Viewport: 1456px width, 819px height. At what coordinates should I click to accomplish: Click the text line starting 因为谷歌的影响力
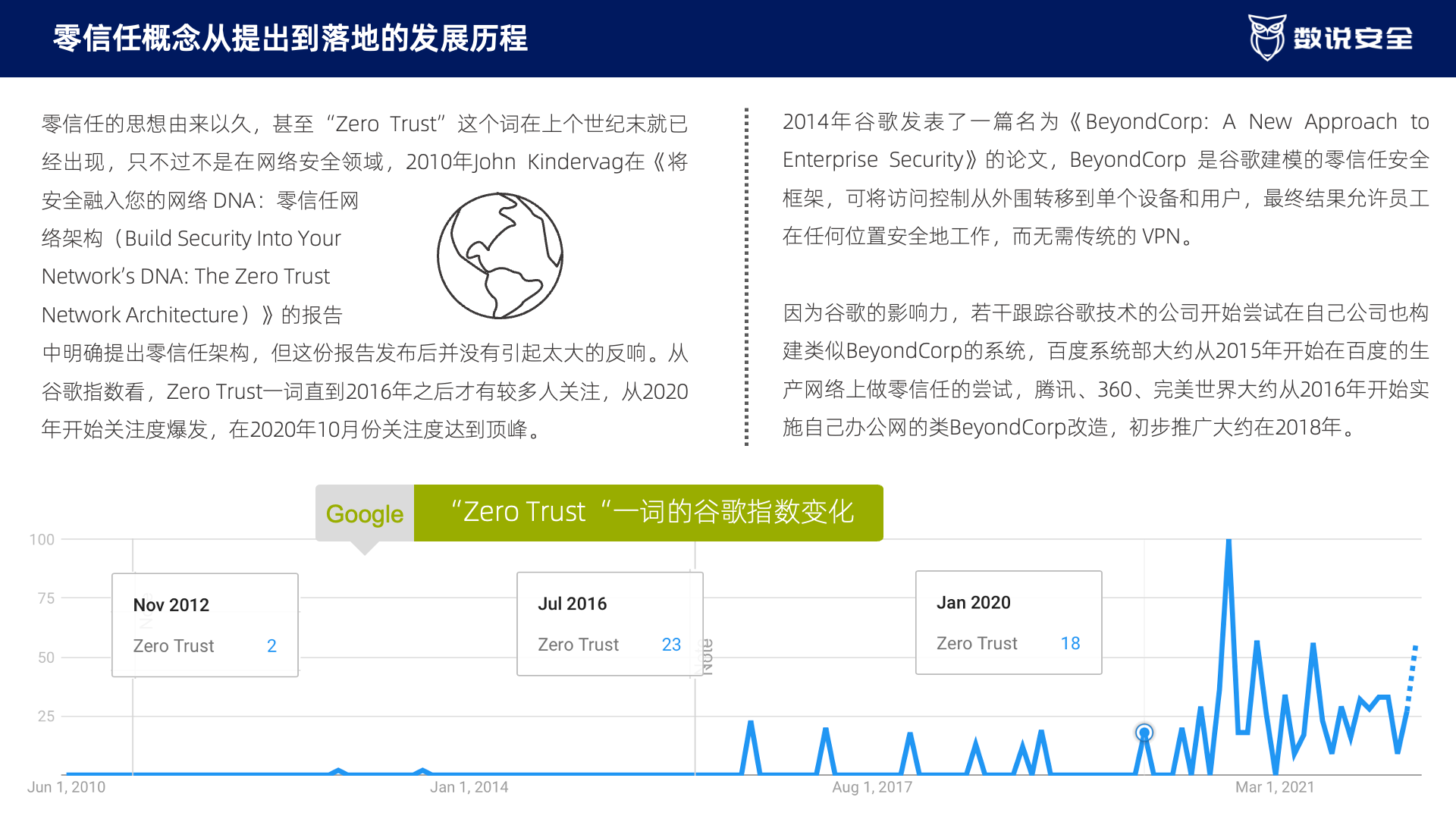click(x=1106, y=312)
